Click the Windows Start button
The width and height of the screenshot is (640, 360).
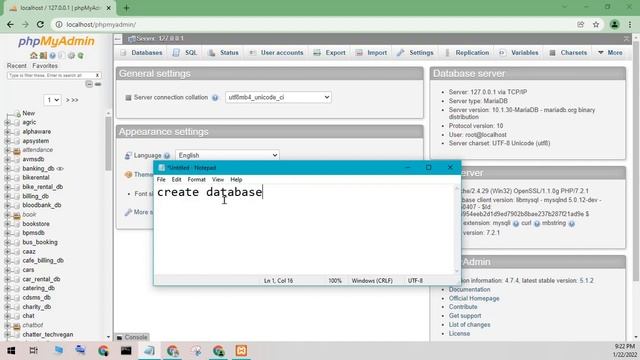11,351
